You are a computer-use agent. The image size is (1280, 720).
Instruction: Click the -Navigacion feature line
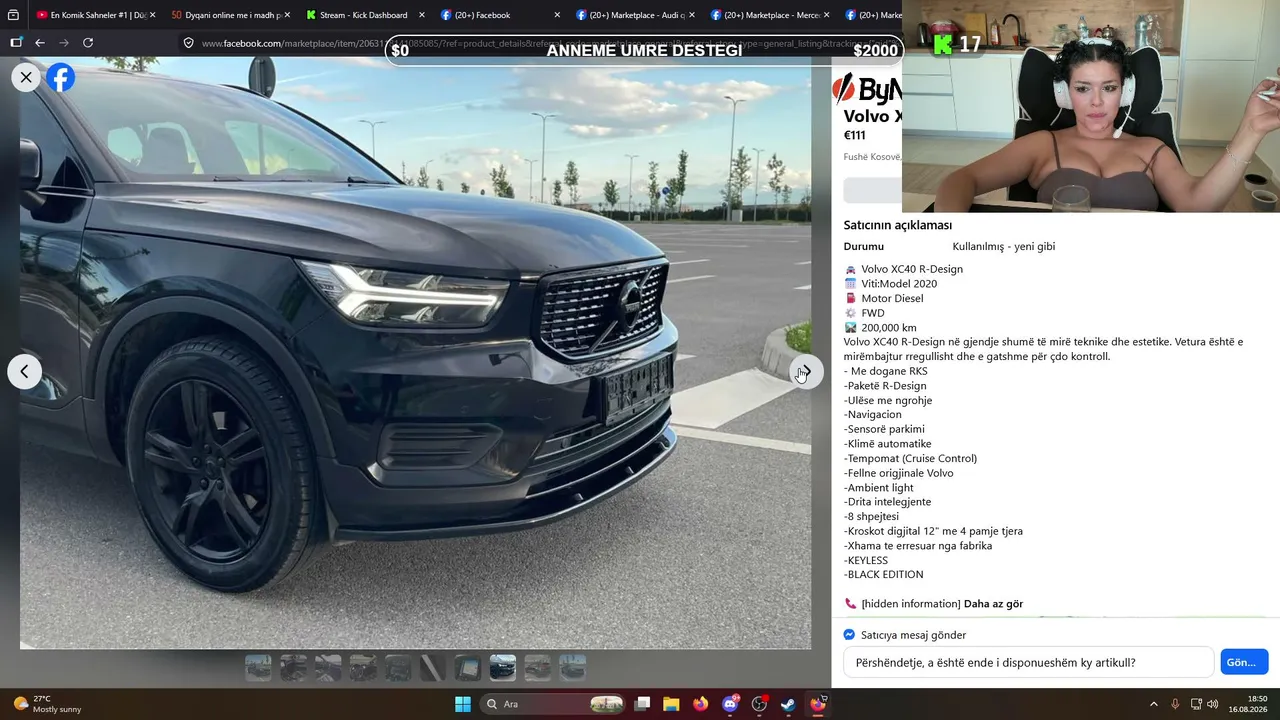click(x=873, y=415)
